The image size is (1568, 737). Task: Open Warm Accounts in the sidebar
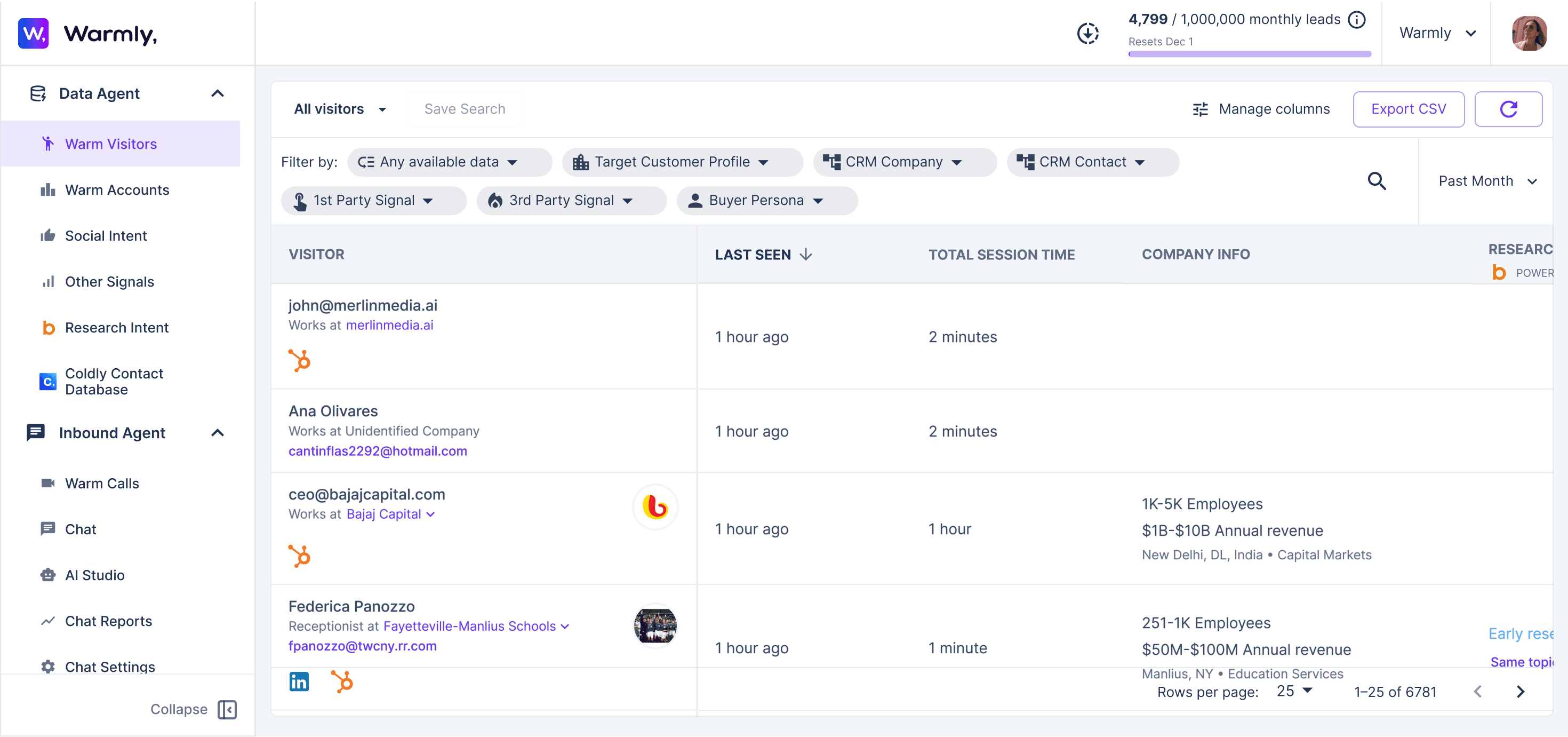[x=121, y=190]
